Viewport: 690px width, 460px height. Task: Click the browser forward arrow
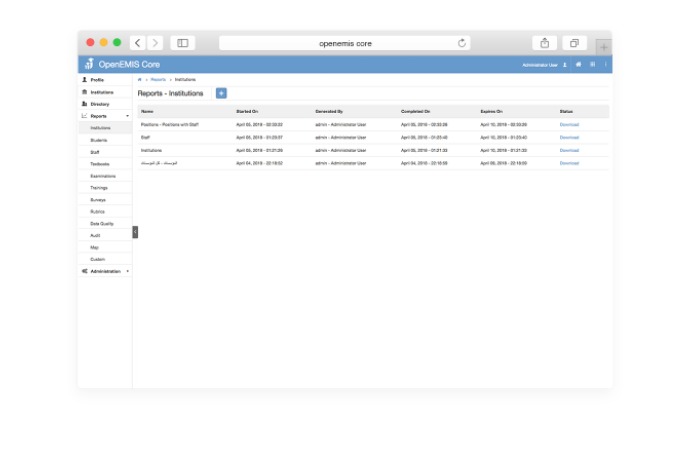click(x=155, y=43)
